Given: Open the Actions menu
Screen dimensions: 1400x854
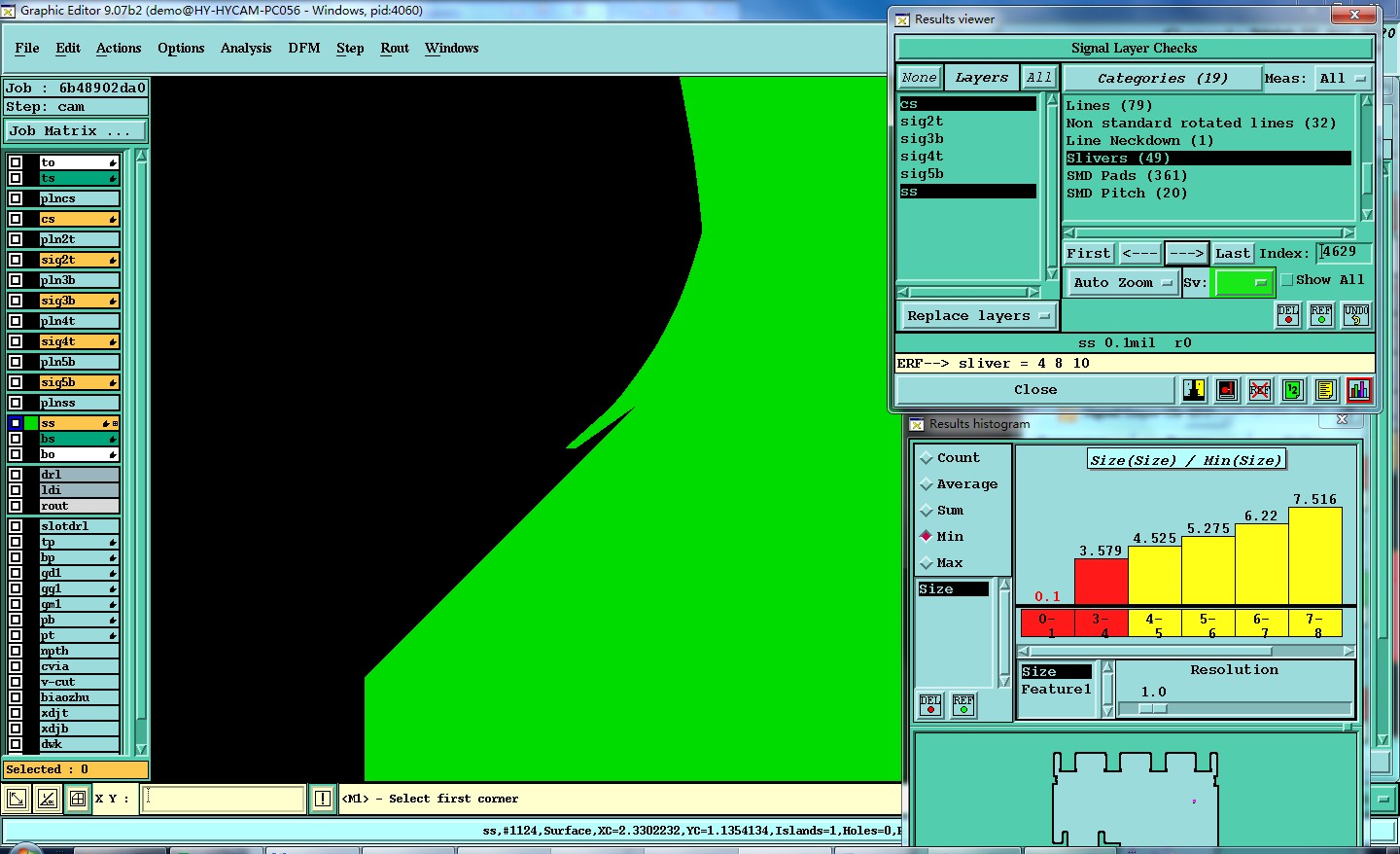Looking at the screenshot, I should coord(119,48).
